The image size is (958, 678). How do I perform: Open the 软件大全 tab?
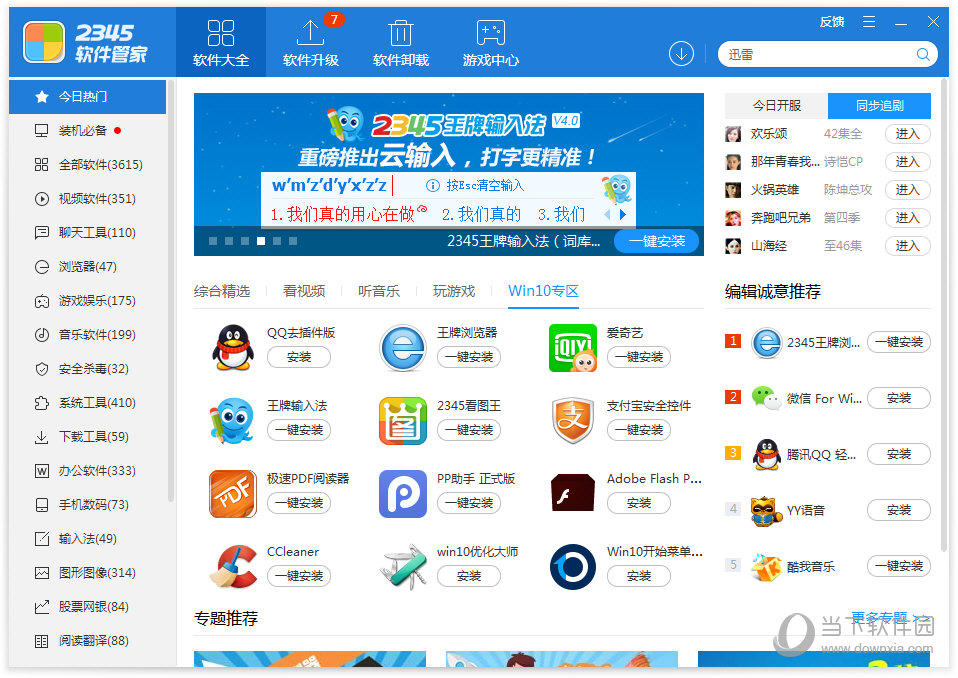tap(221, 42)
